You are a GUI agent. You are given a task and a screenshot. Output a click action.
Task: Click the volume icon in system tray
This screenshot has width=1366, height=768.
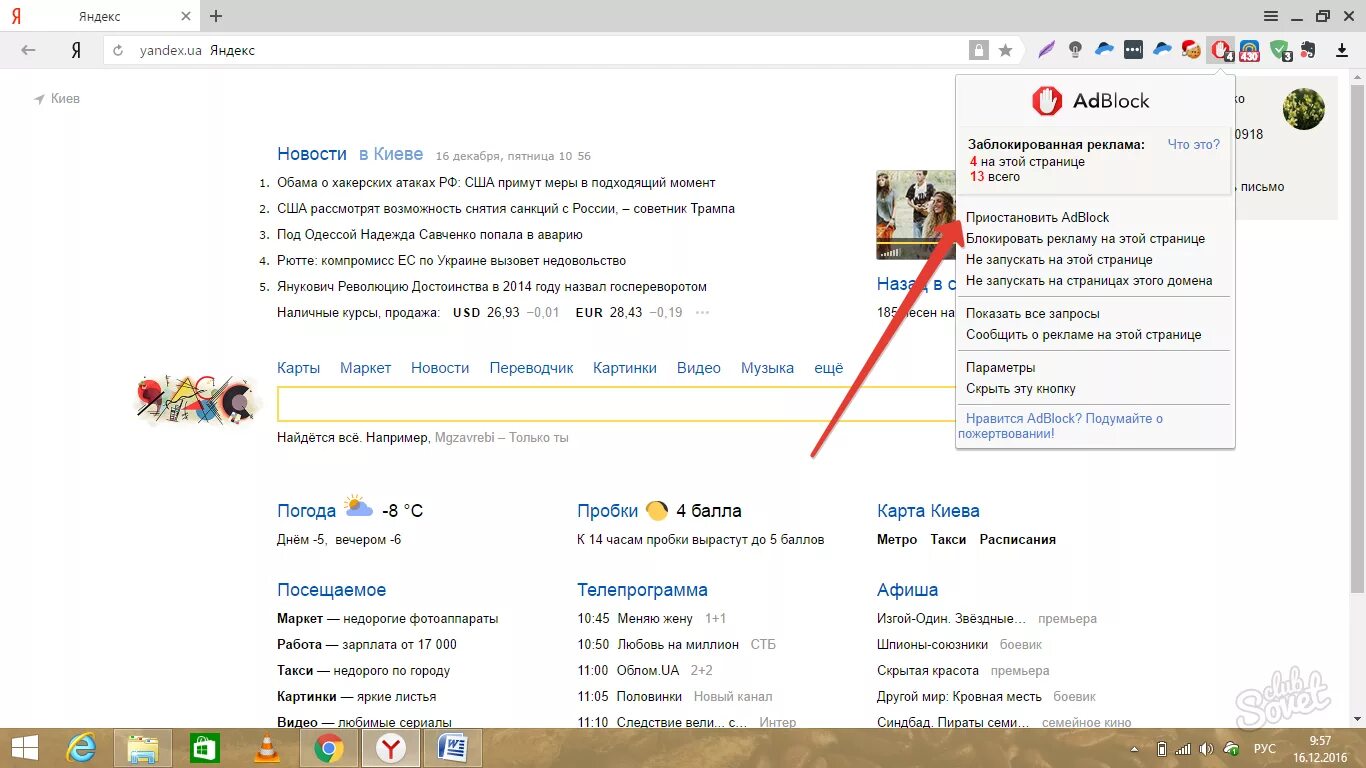tap(1206, 749)
